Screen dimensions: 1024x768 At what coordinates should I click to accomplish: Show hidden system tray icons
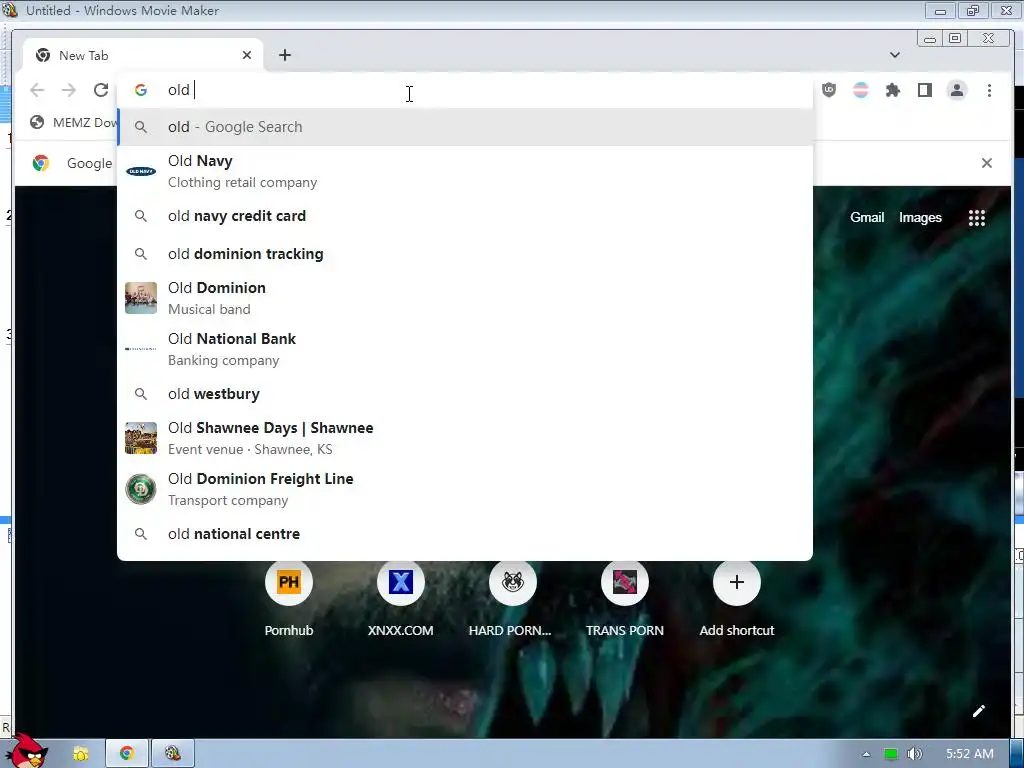[x=867, y=754]
